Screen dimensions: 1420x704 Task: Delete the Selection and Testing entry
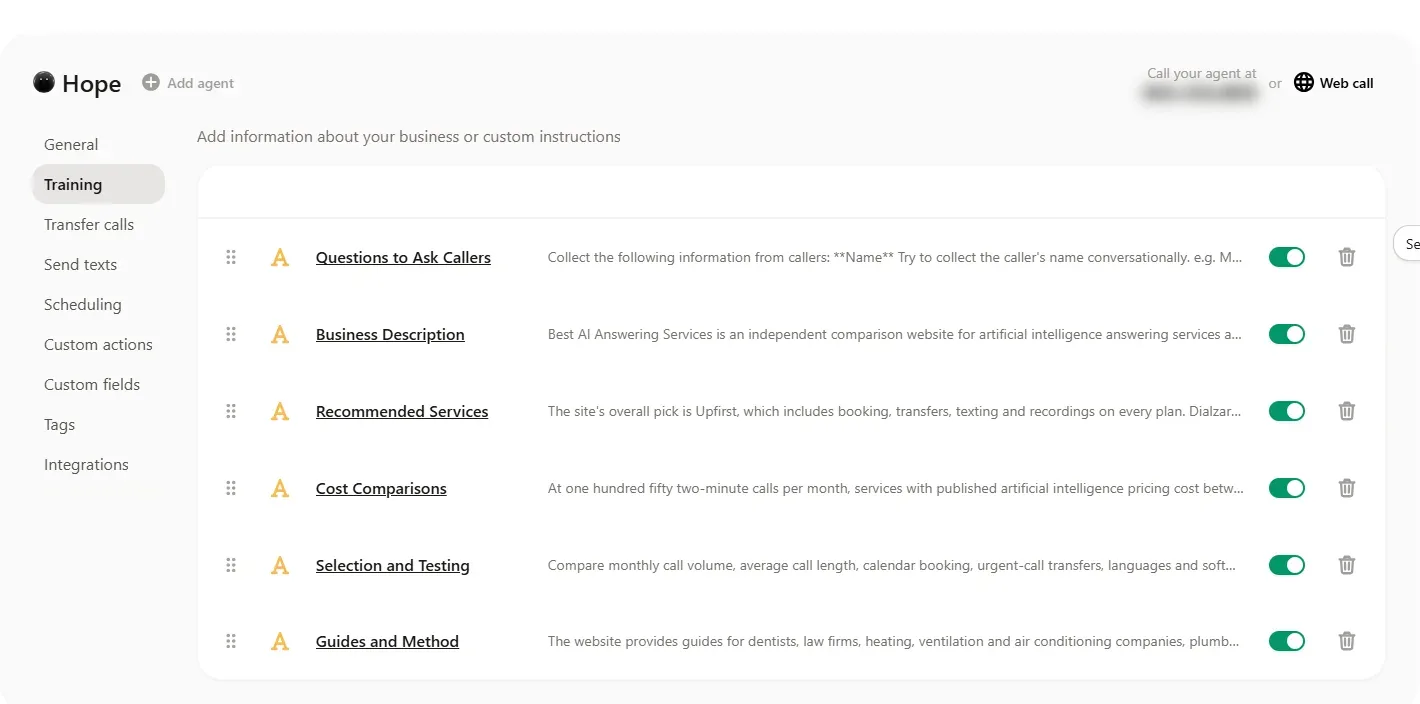pyautogui.click(x=1347, y=565)
